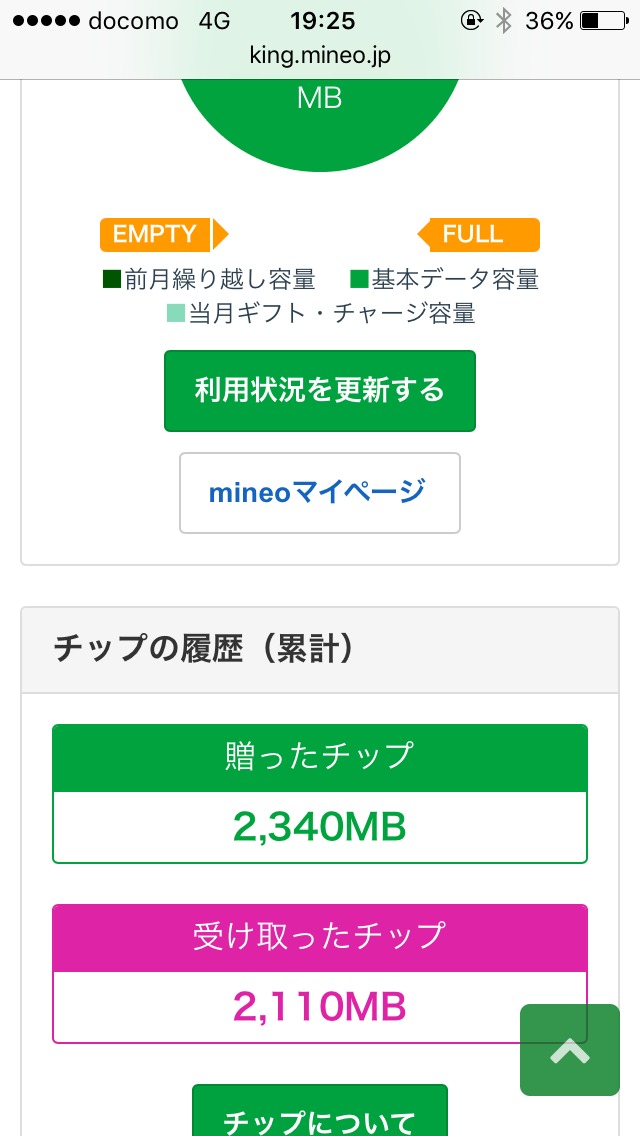This screenshot has width=640, height=1136.
Task: Tap the 19:25 clock in status bar
Action: pyautogui.click(x=323, y=21)
